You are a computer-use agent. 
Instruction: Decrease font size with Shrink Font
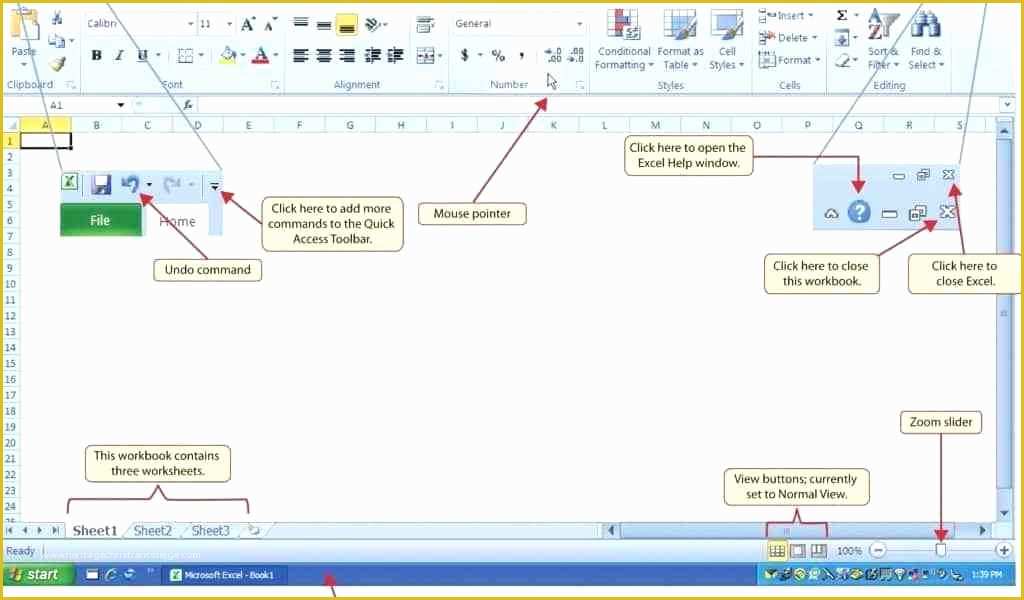[270, 24]
